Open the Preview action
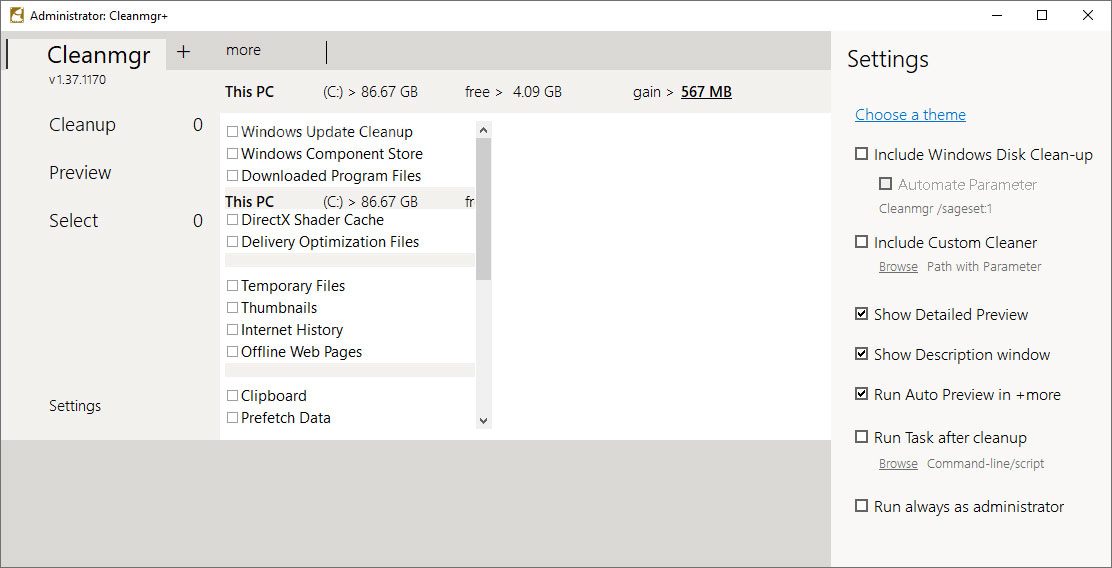This screenshot has height=568, width=1112. point(80,172)
